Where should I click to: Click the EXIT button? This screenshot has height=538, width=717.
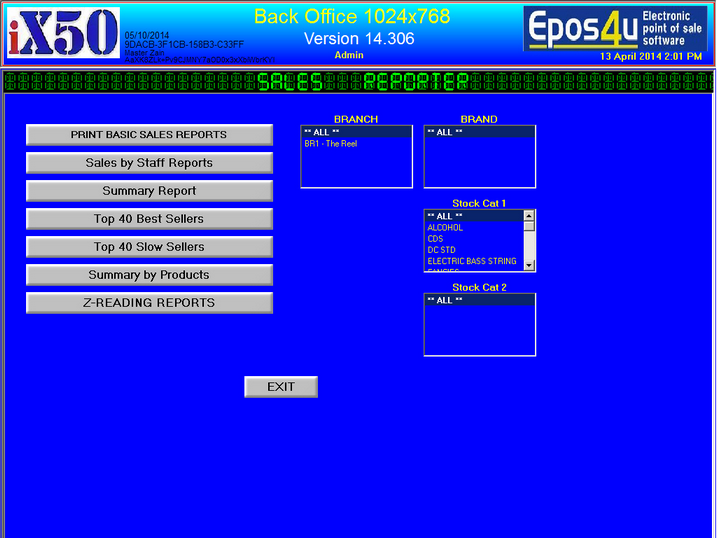[281, 387]
